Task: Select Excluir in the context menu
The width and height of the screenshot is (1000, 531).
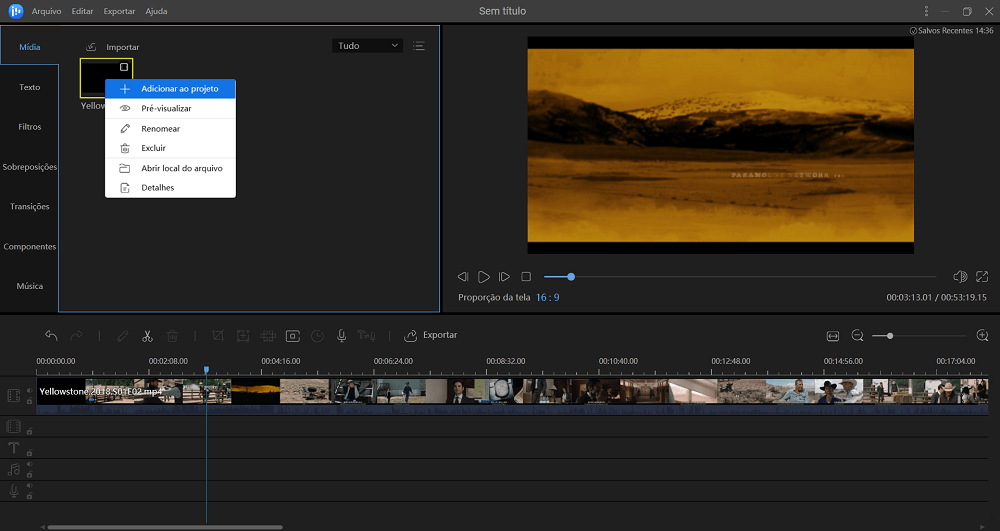Action: coord(170,148)
